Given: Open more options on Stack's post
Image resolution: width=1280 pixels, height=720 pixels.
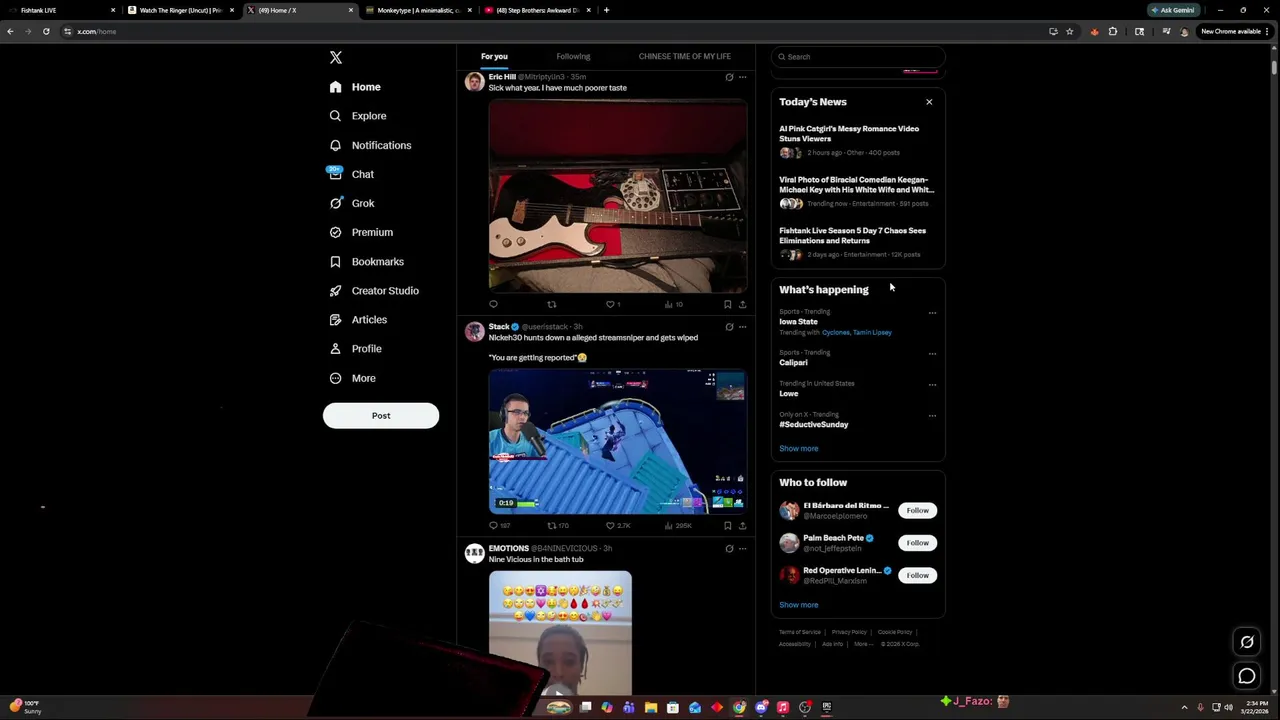Looking at the screenshot, I should pyautogui.click(x=742, y=327).
